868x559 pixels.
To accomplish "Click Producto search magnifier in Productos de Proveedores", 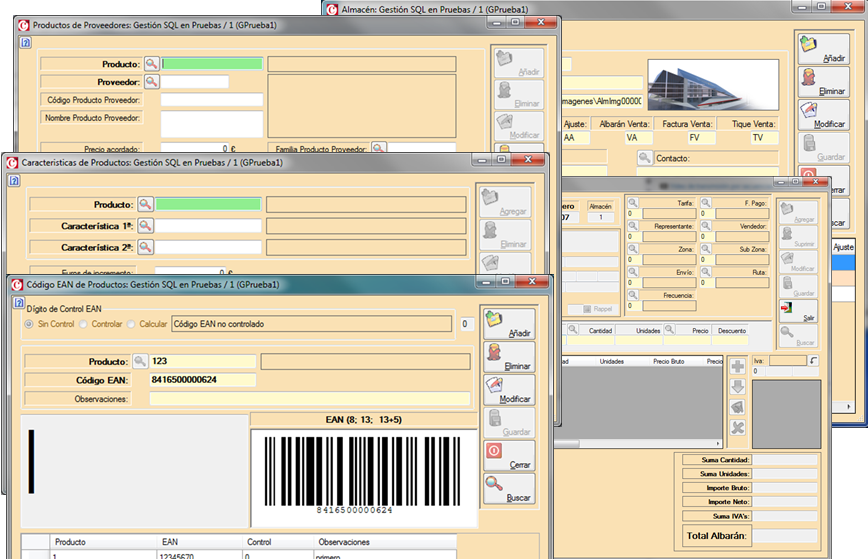I will coord(151,64).
